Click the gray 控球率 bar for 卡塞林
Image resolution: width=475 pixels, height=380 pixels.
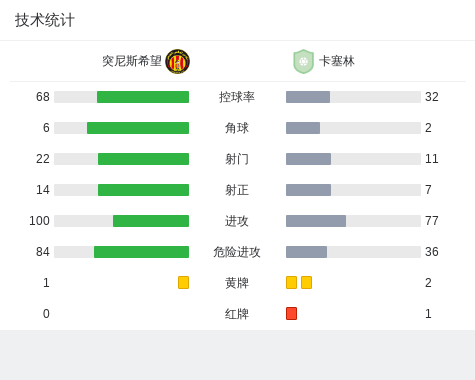(308, 97)
